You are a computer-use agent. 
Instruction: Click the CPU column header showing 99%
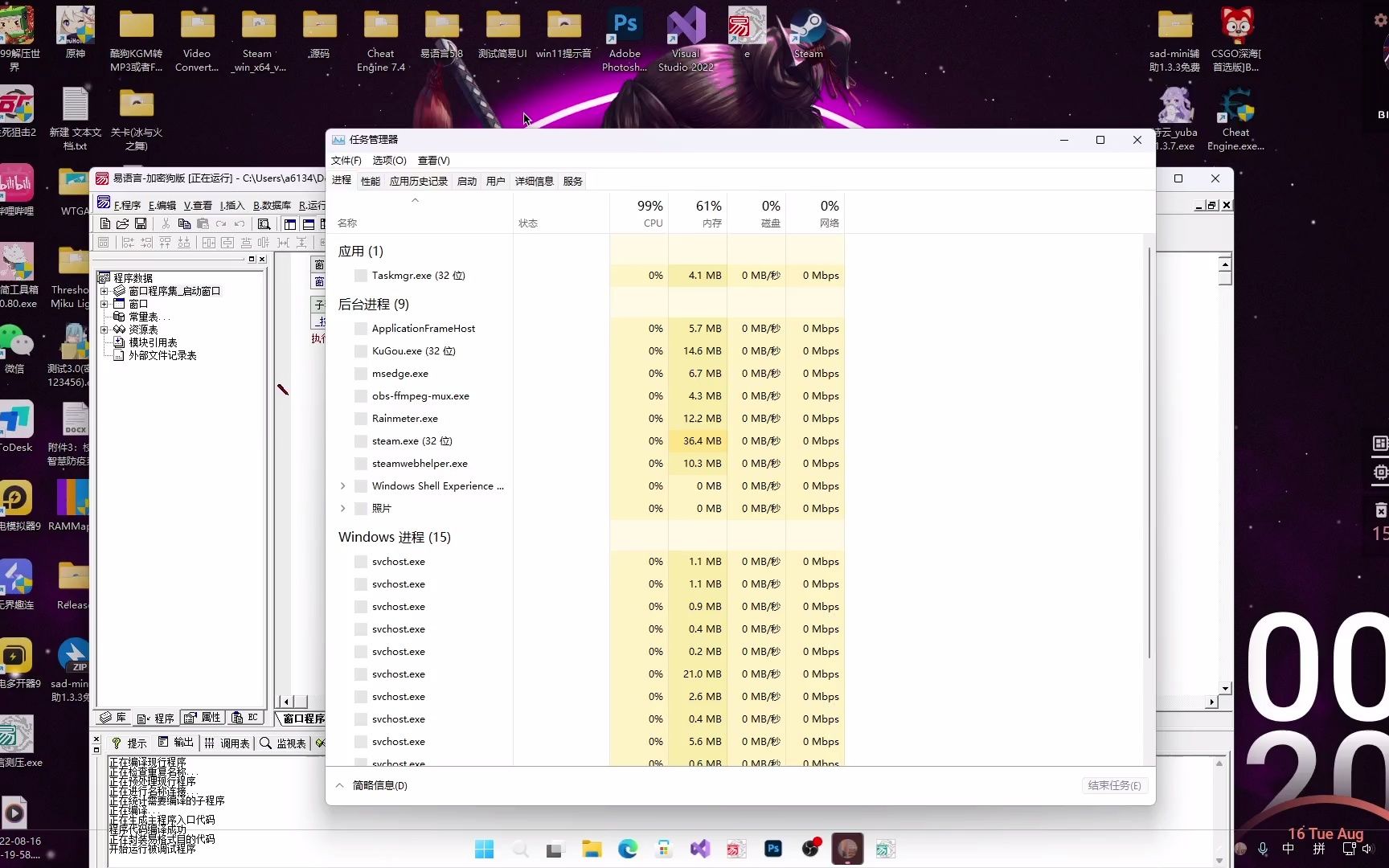[x=649, y=211]
